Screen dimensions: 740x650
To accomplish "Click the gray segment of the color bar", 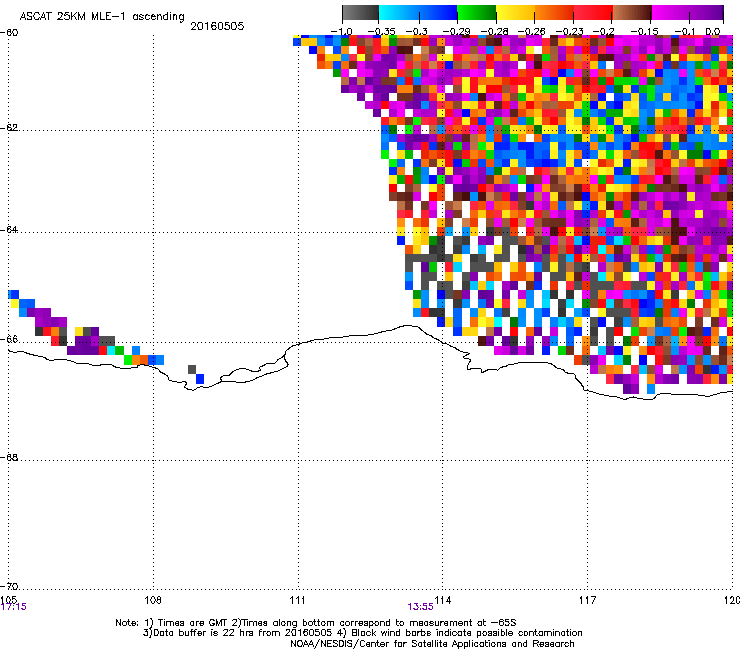I will pos(361,13).
